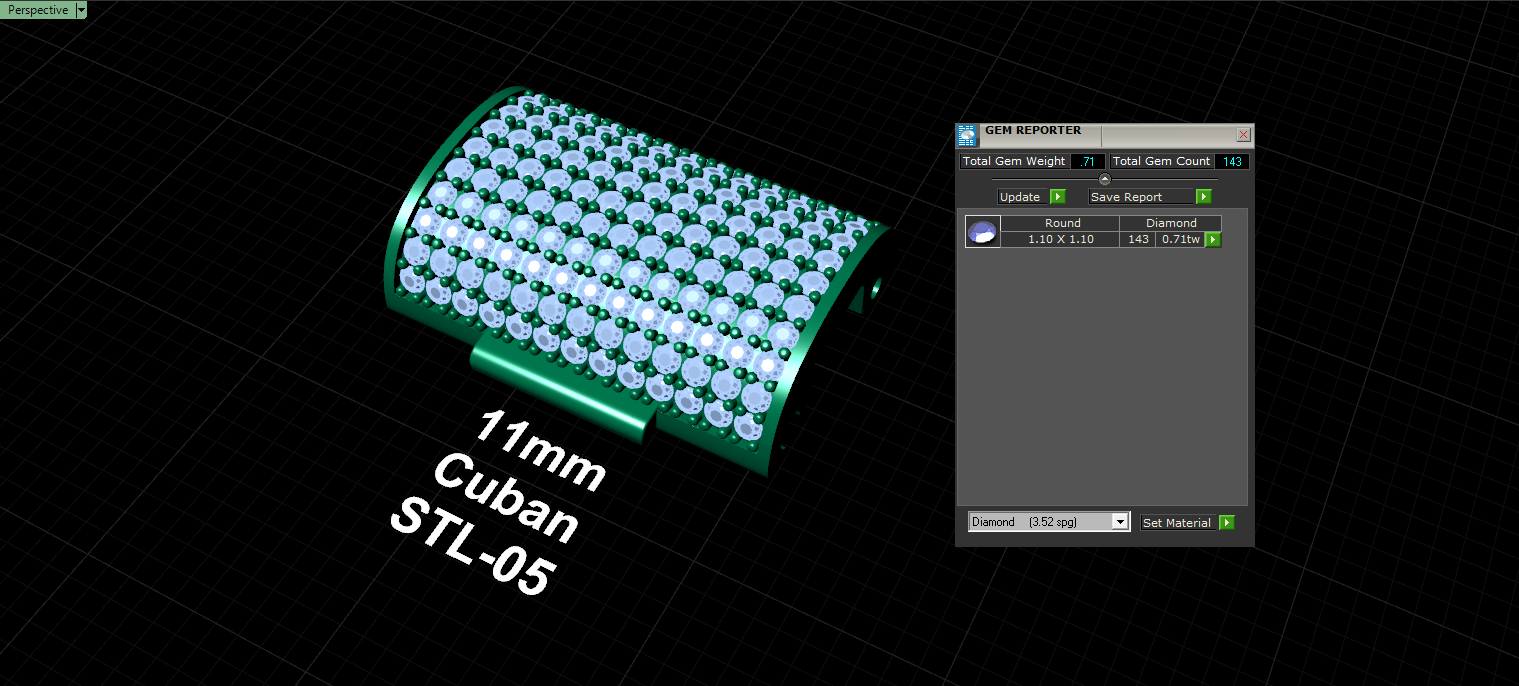Click green arrow next to Set Material
The width and height of the screenshot is (1519, 686).
pyautogui.click(x=1227, y=522)
